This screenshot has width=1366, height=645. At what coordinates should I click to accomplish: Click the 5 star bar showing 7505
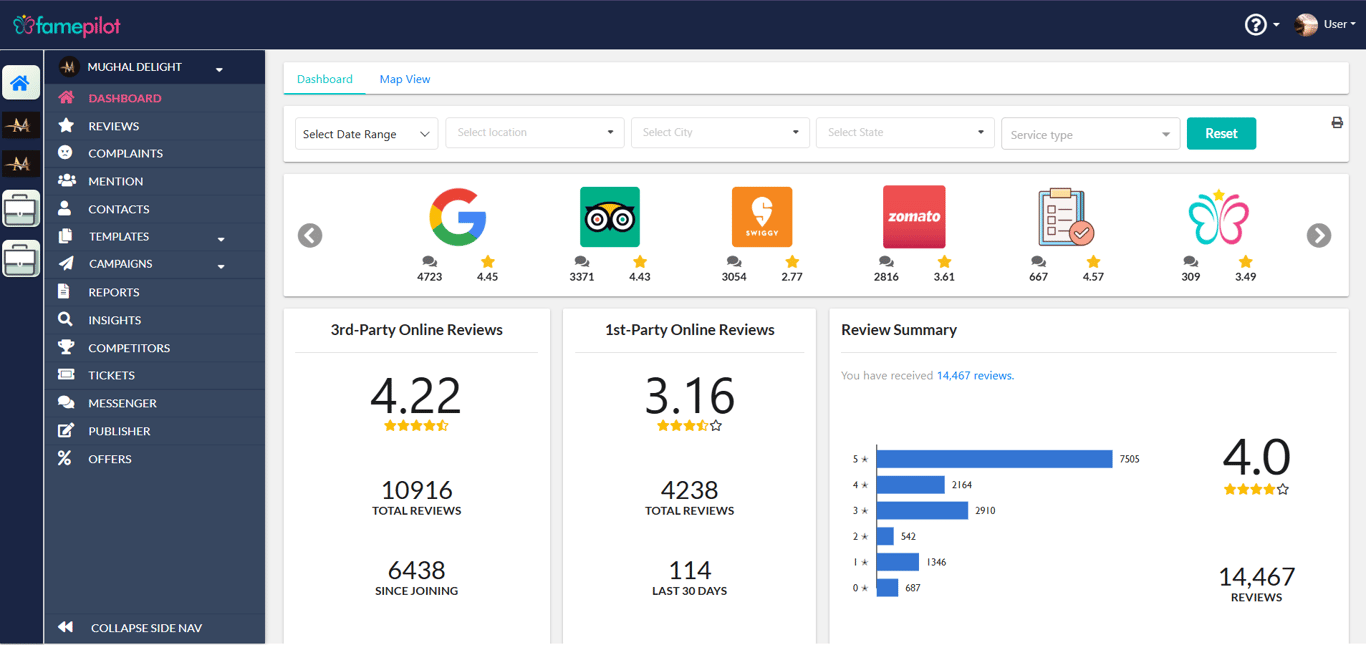pos(994,459)
